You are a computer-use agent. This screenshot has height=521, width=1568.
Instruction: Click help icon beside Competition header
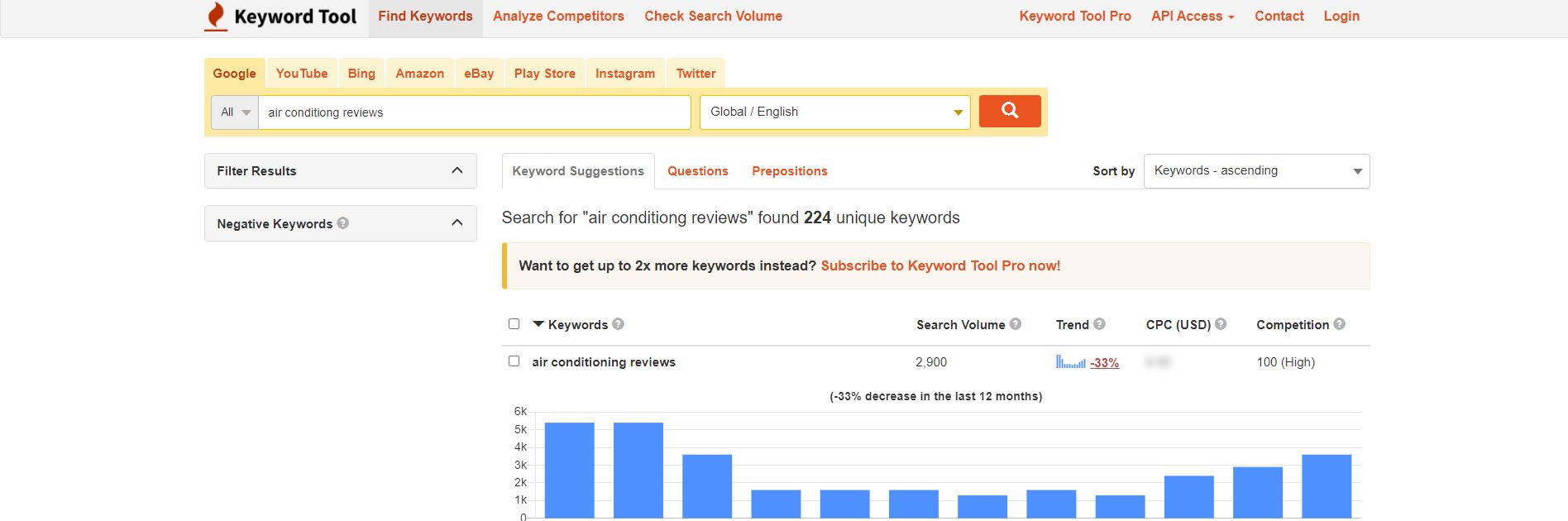pyautogui.click(x=1339, y=324)
